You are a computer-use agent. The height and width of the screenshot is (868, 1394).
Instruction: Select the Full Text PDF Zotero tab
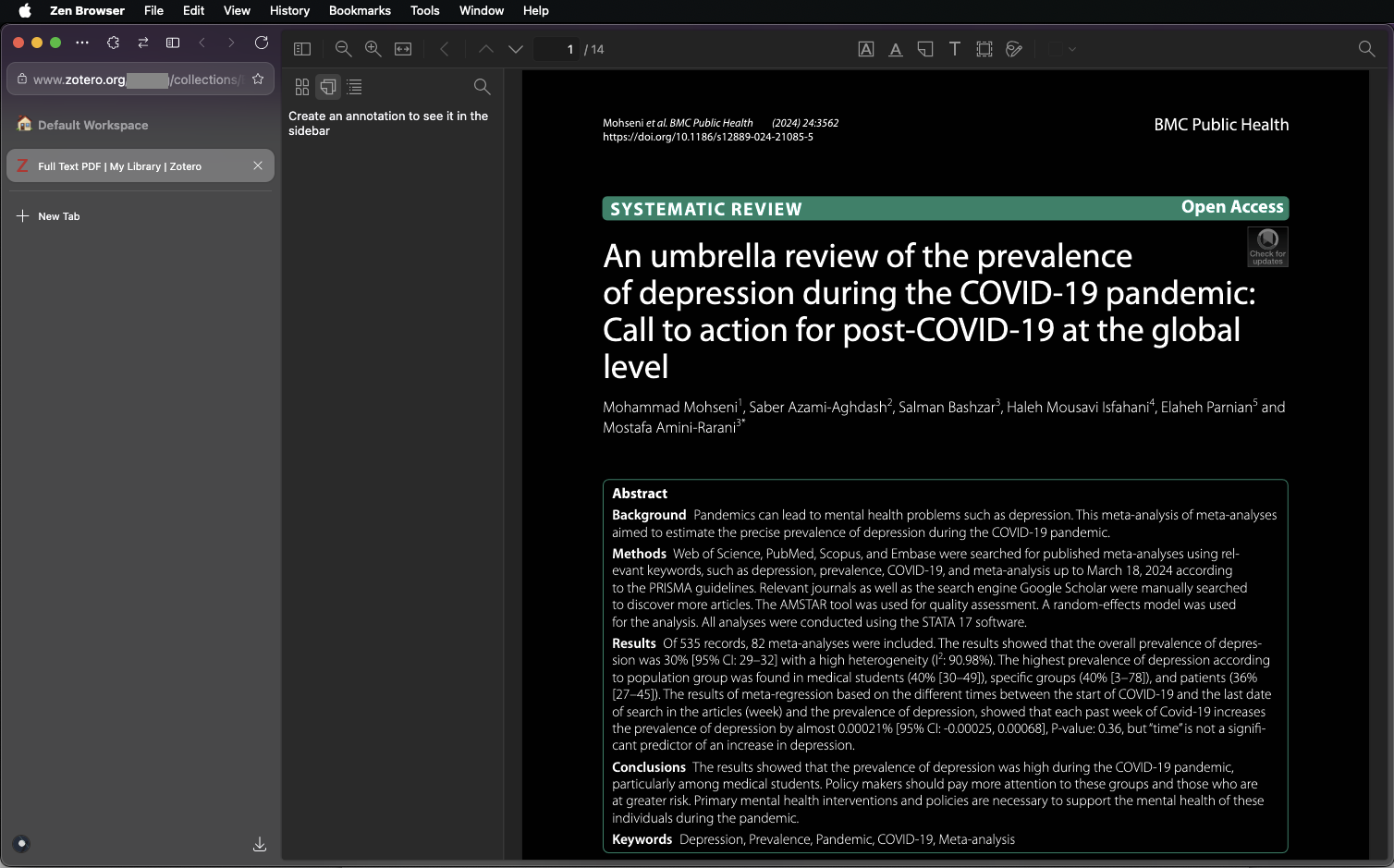tap(141, 166)
